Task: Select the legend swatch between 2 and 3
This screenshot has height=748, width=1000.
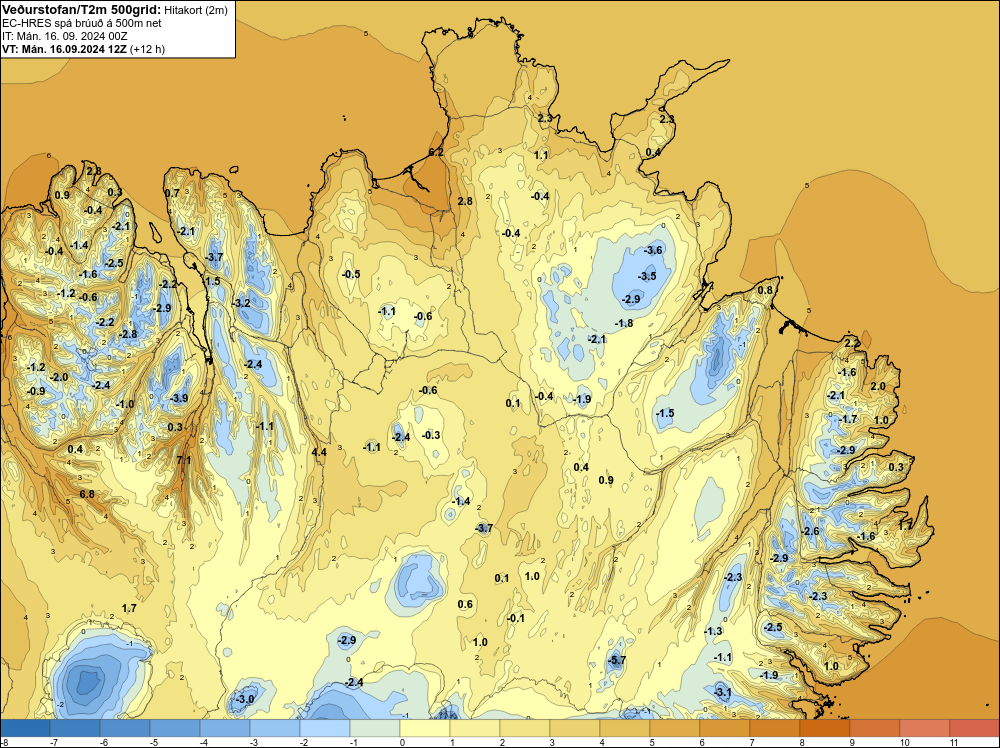Action: pyautogui.click(x=525, y=728)
